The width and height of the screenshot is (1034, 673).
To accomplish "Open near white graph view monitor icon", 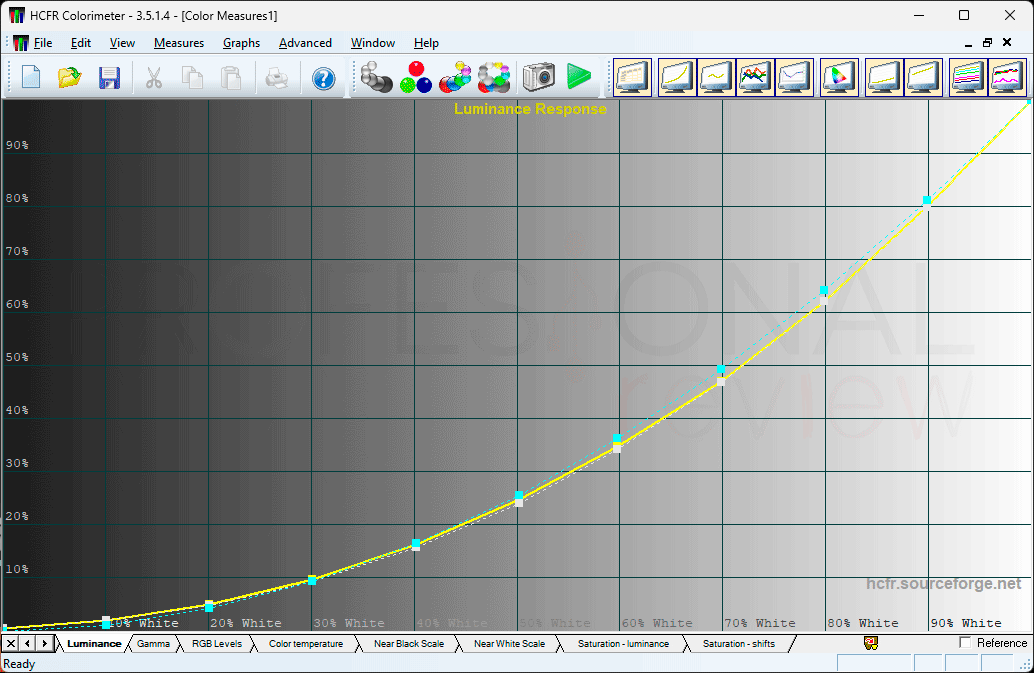I will click(x=923, y=77).
